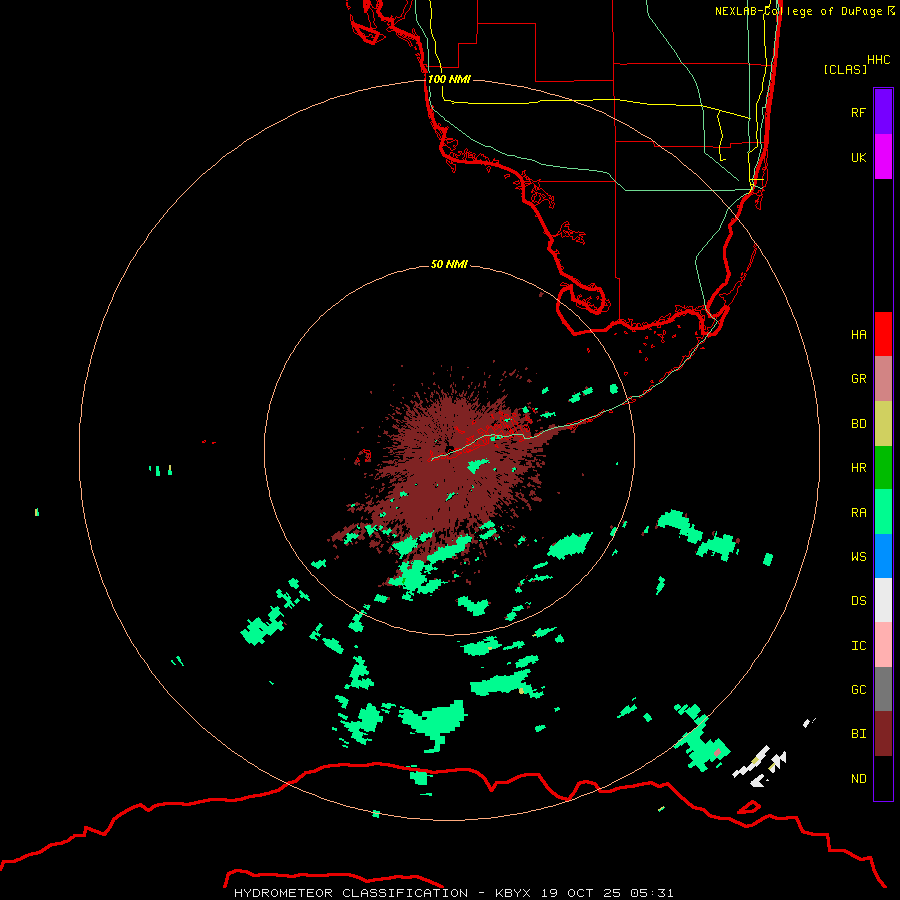
Task: Click the HR dark green swatch
Action: pyautogui.click(x=883, y=468)
